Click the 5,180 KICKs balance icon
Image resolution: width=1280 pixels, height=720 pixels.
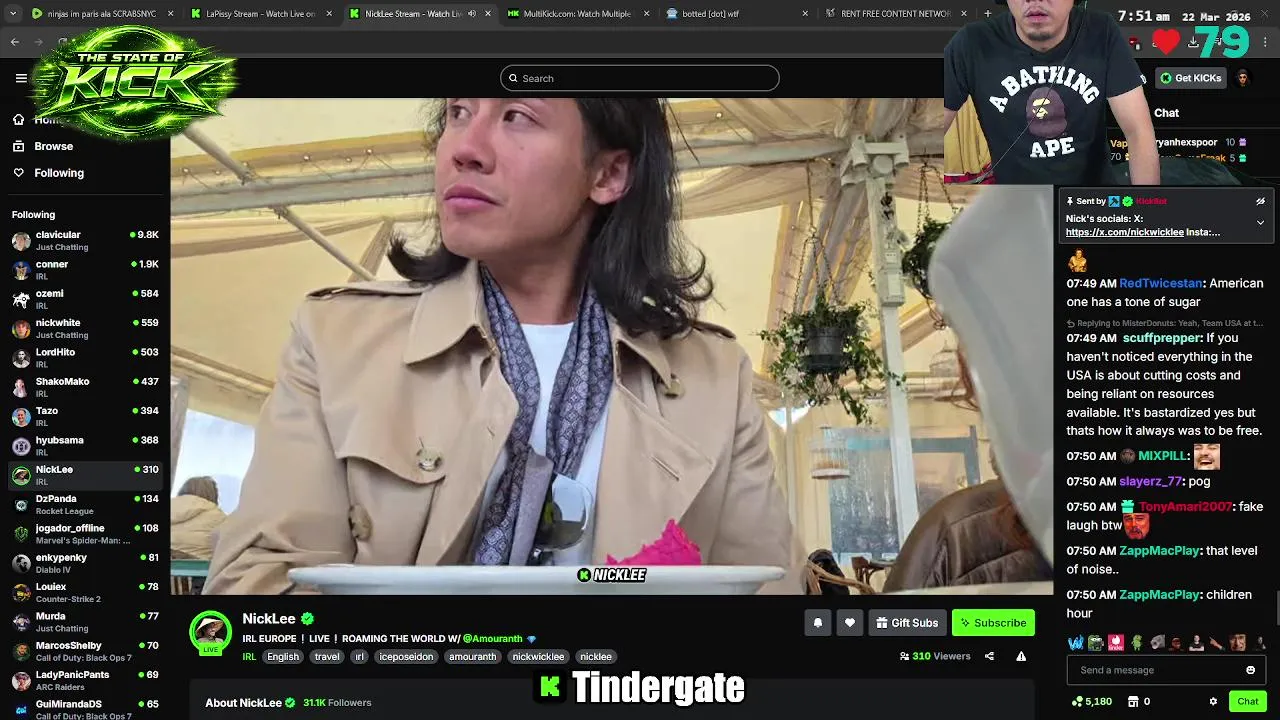click(1077, 702)
